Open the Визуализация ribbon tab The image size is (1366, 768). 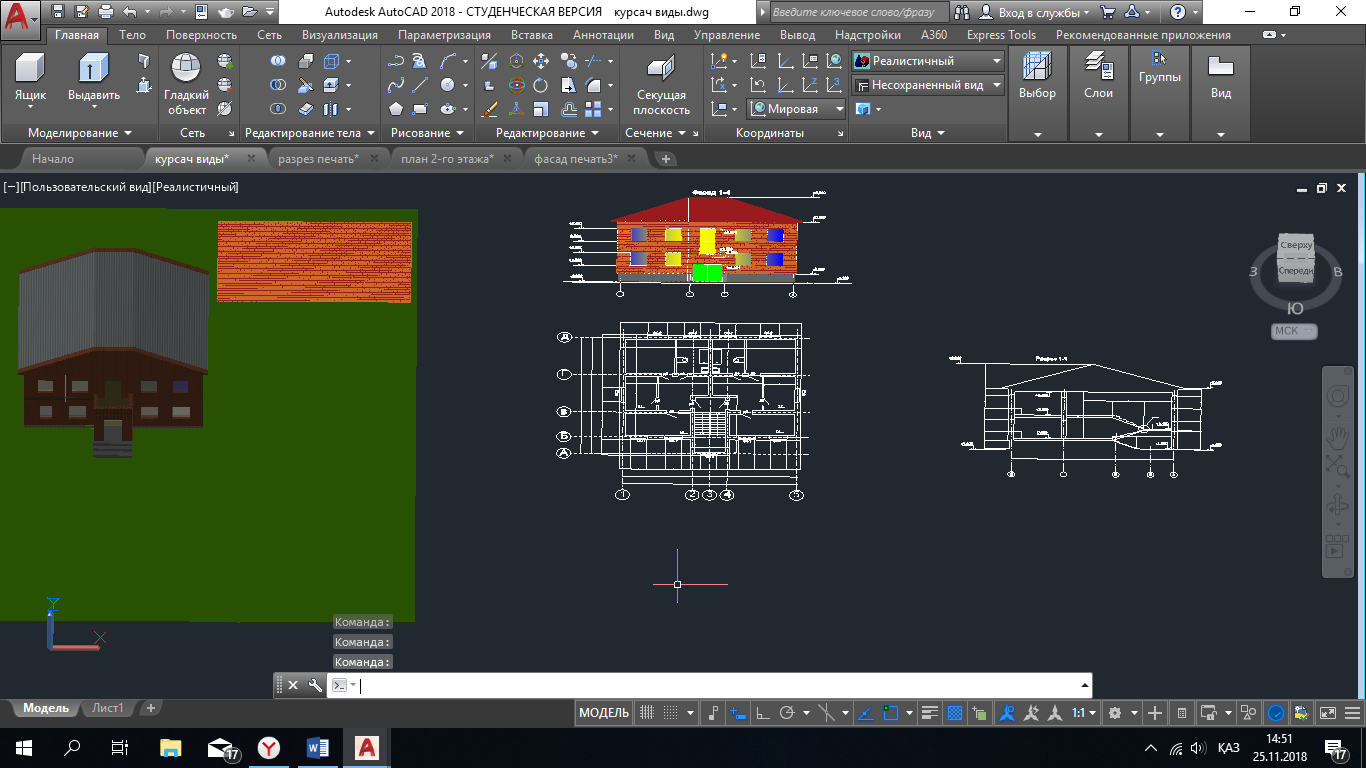(x=340, y=35)
